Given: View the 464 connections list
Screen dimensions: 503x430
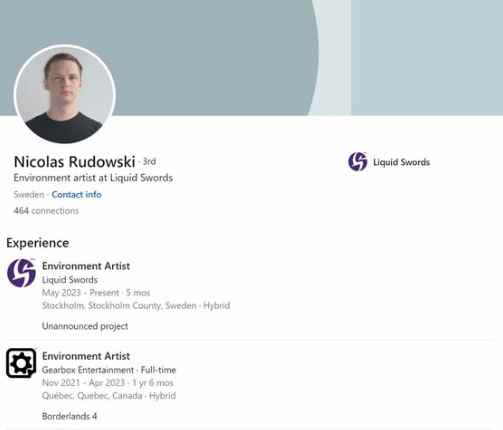Looking at the screenshot, I should coord(46,211).
